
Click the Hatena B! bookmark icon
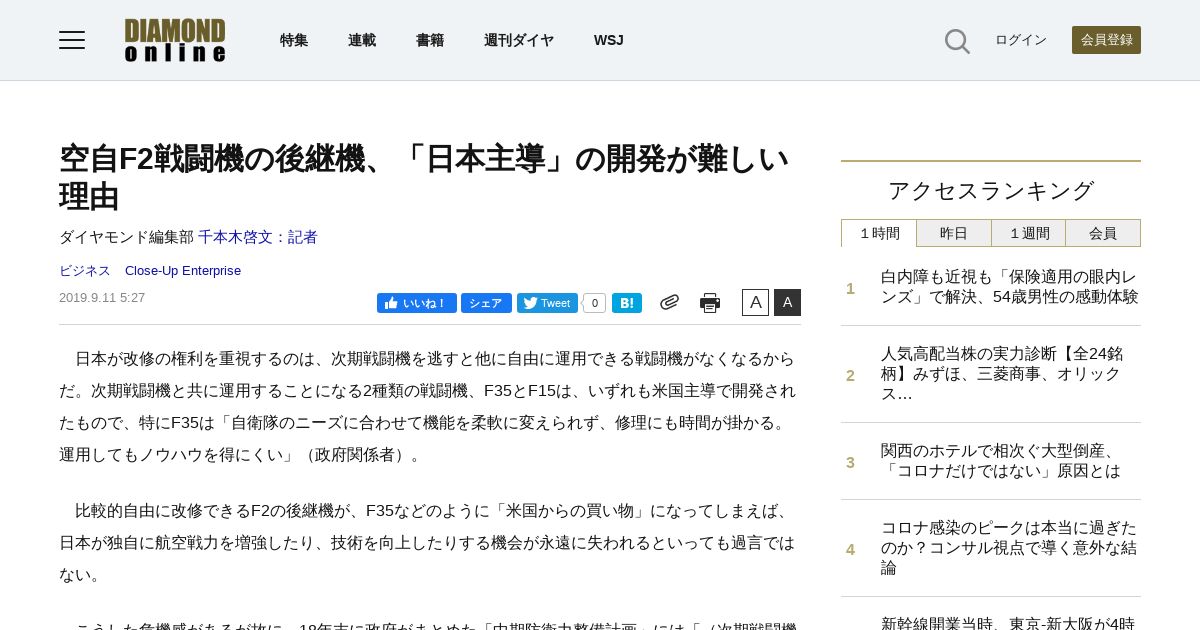click(x=627, y=303)
